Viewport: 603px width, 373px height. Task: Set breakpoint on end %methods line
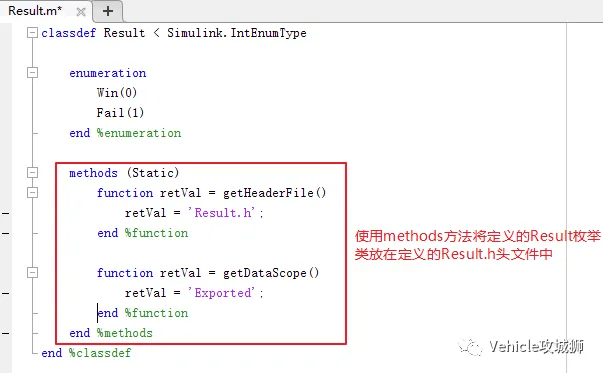pyautogui.click(x=5, y=333)
